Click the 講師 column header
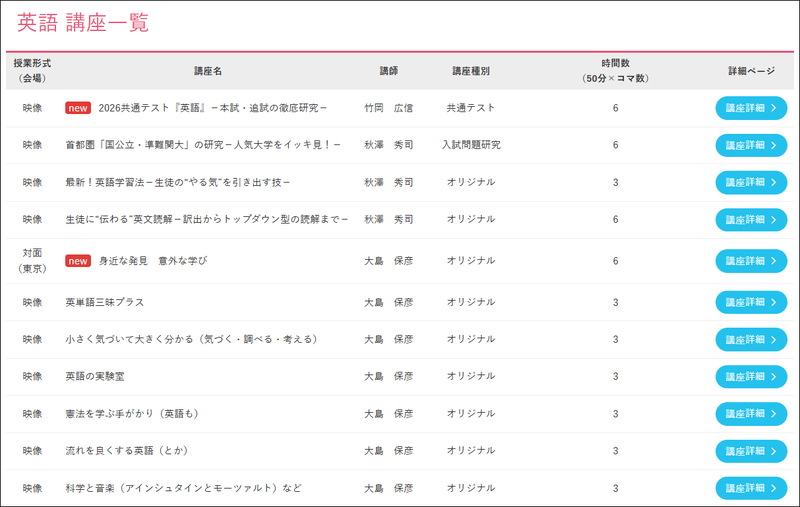Image resolution: width=800 pixels, height=507 pixels. pos(389,71)
